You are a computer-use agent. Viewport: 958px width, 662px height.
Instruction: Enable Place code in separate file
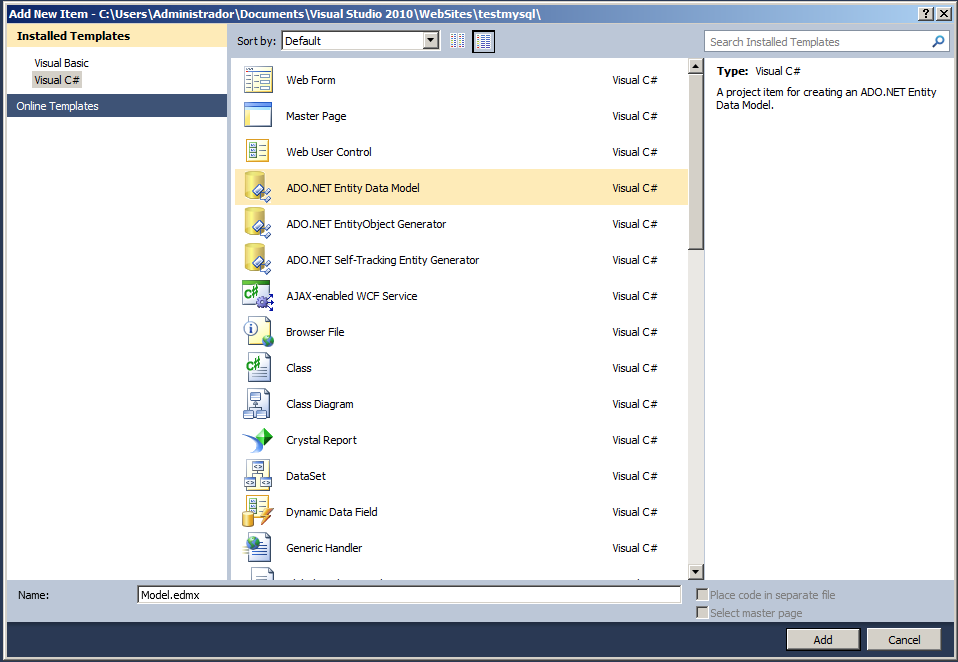coord(702,594)
